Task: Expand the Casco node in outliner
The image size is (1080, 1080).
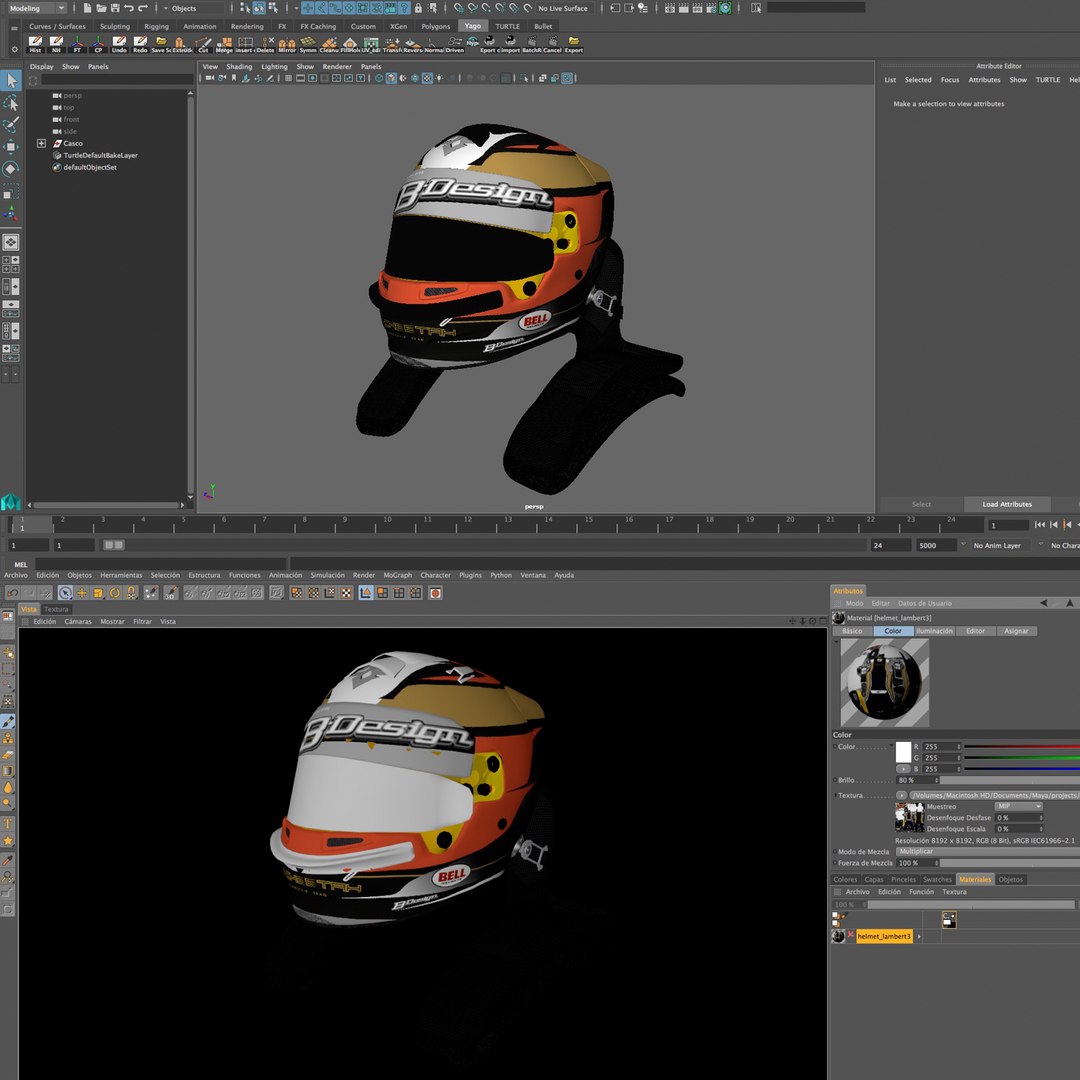Action: click(x=41, y=143)
